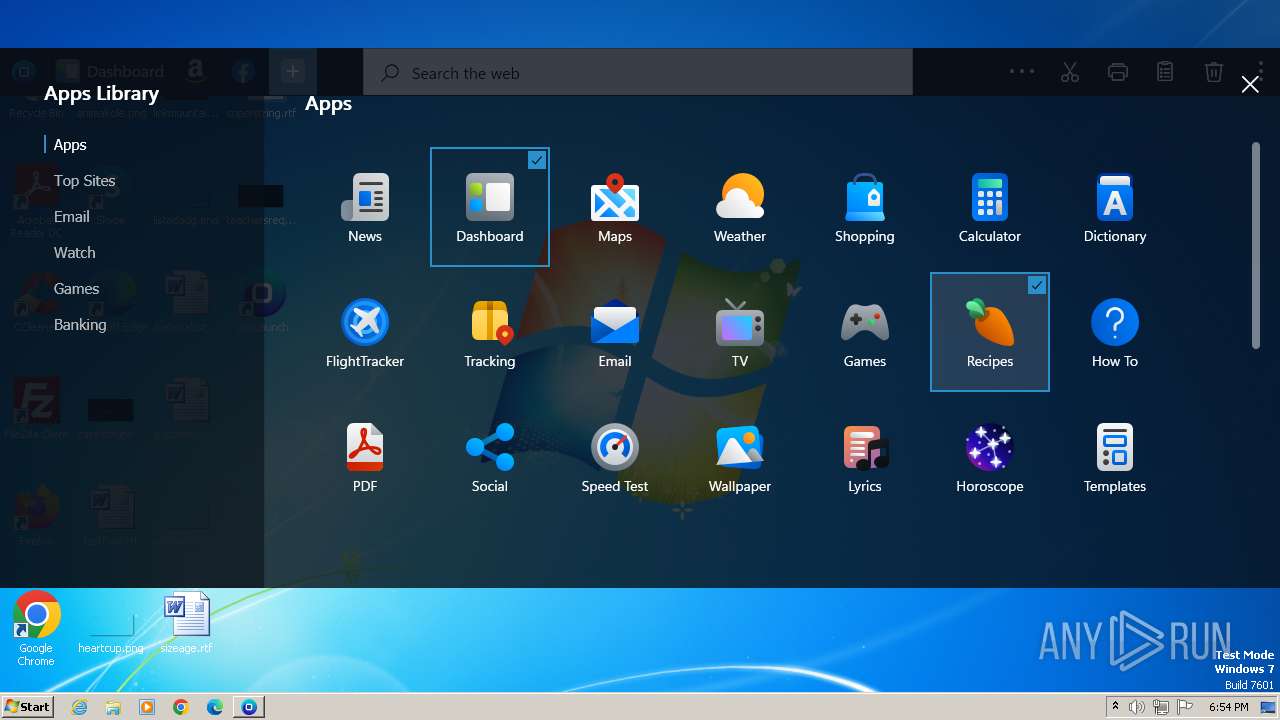Open the Templates app
Screen dimensions: 1280x720
(1115, 457)
